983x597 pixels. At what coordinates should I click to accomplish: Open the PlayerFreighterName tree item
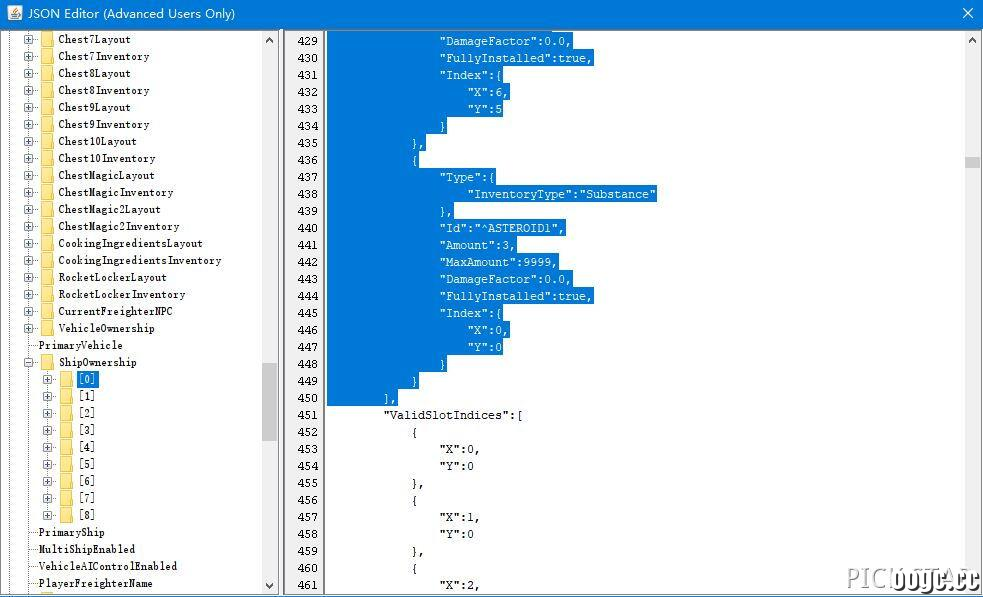(x=95, y=583)
